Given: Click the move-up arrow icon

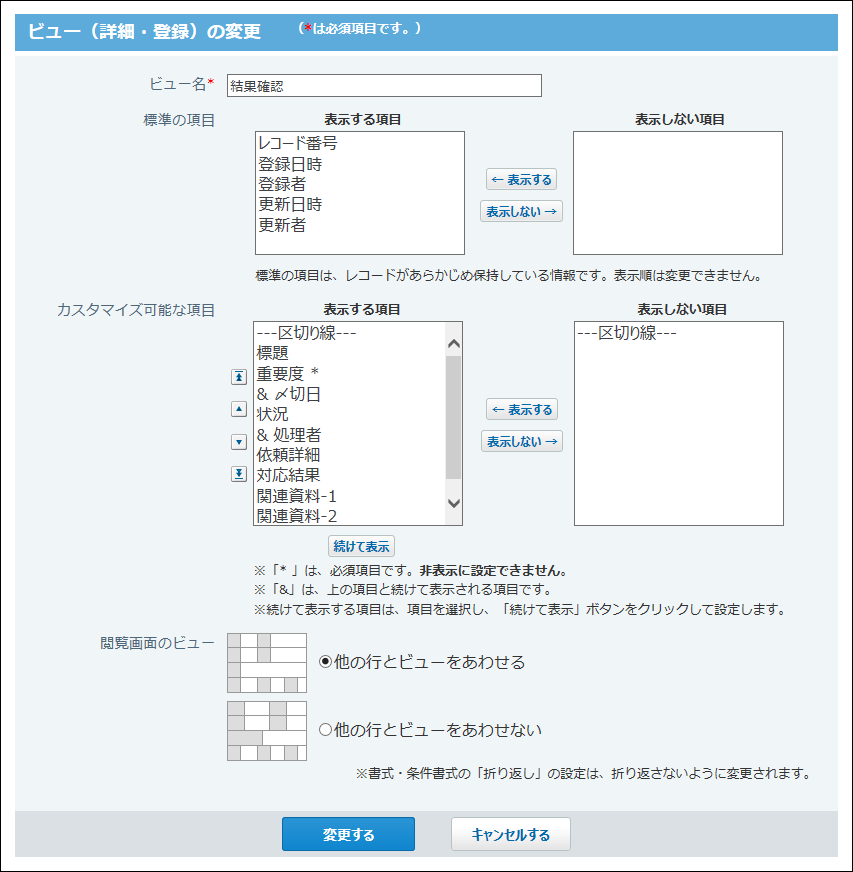Looking at the screenshot, I should pos(239,409).
